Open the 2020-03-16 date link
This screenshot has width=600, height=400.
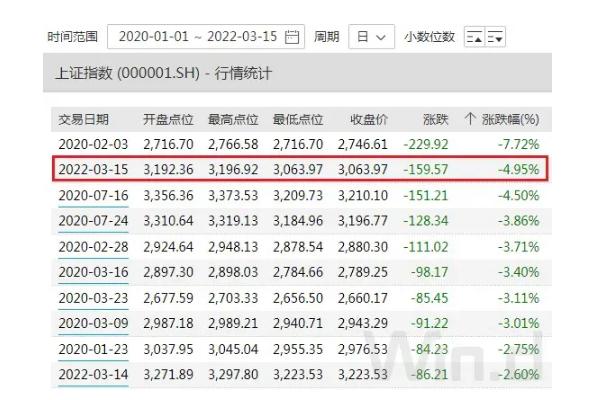(x=93, y=272)
